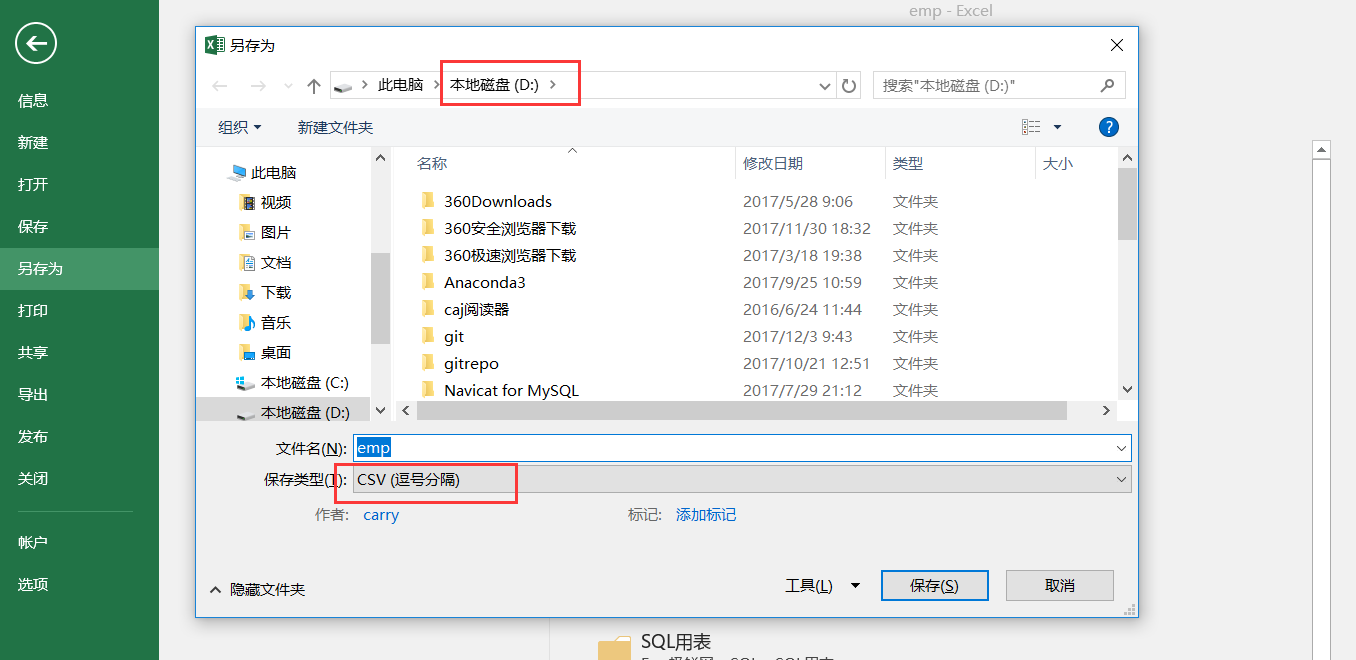
Task: Select the 音乐 music library icon
Action: tap(247, 322)
